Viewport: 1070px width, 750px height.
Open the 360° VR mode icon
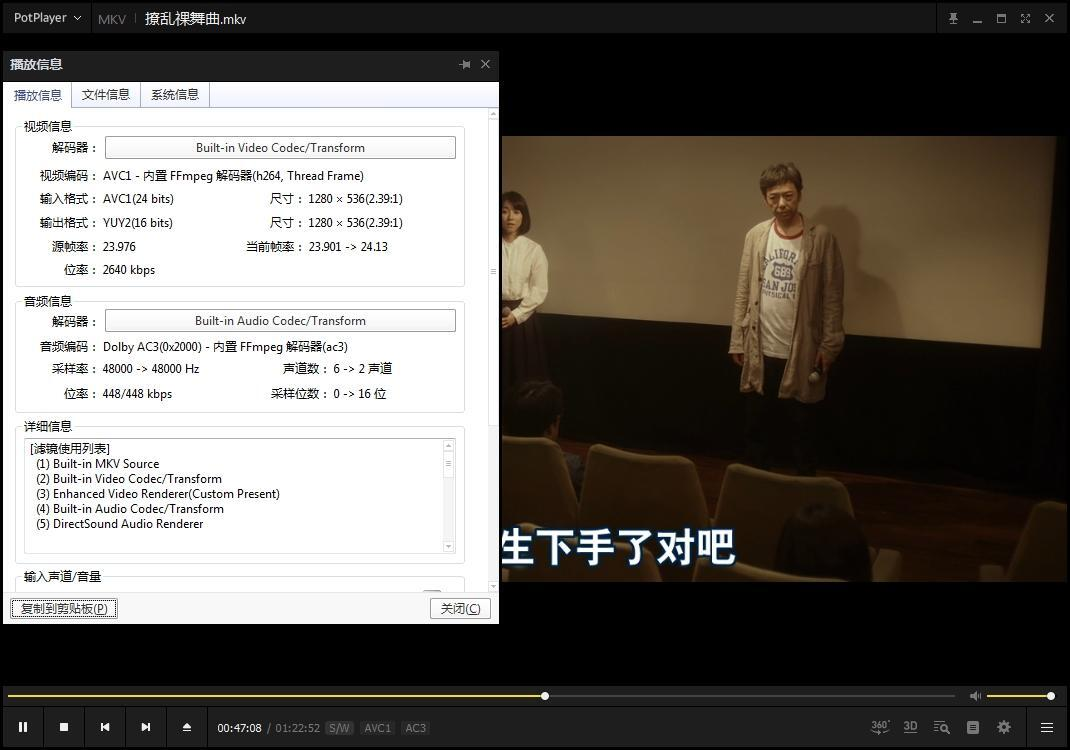click(879, 727)
